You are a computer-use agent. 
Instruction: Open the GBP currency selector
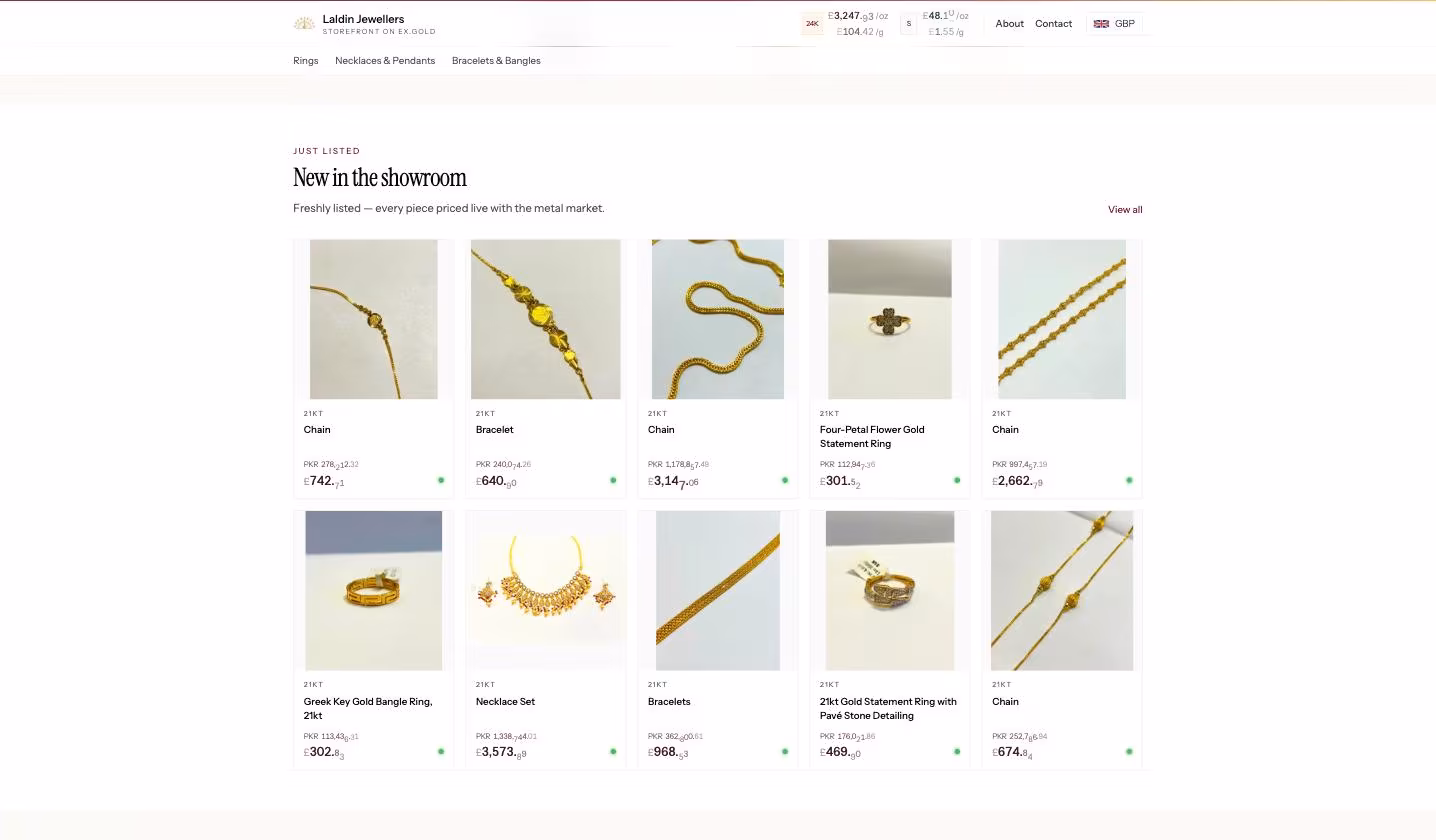(x=1114, y=23)
